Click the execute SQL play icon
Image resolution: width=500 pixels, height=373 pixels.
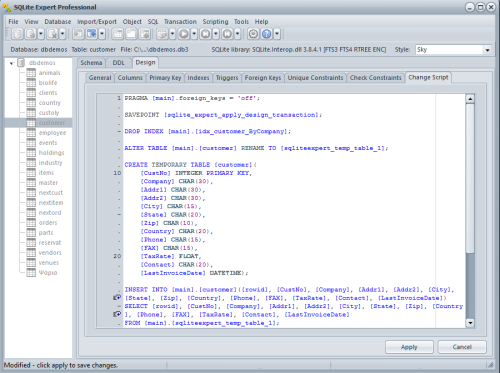184,34
